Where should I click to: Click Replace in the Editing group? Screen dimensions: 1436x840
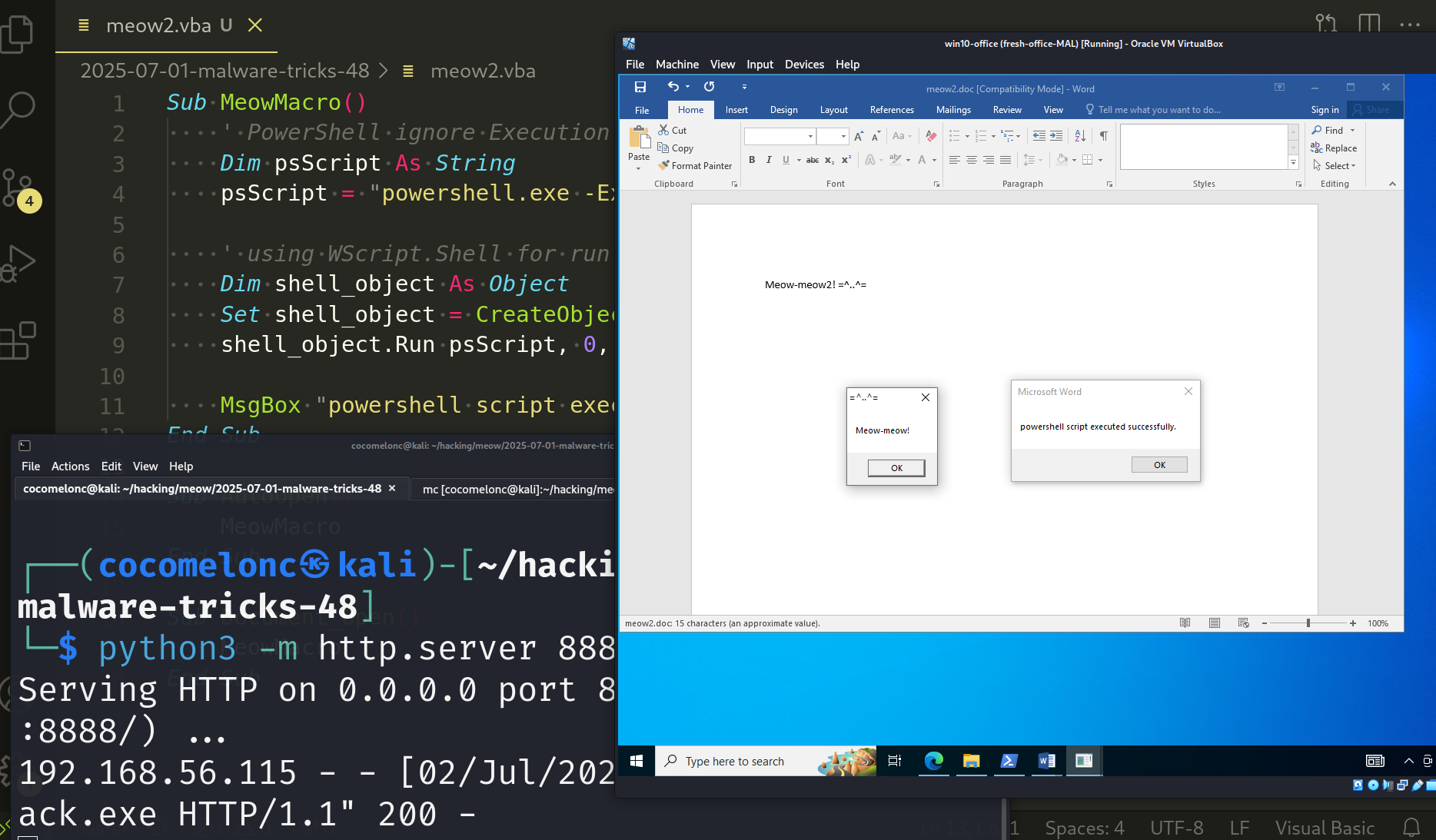1334,148
